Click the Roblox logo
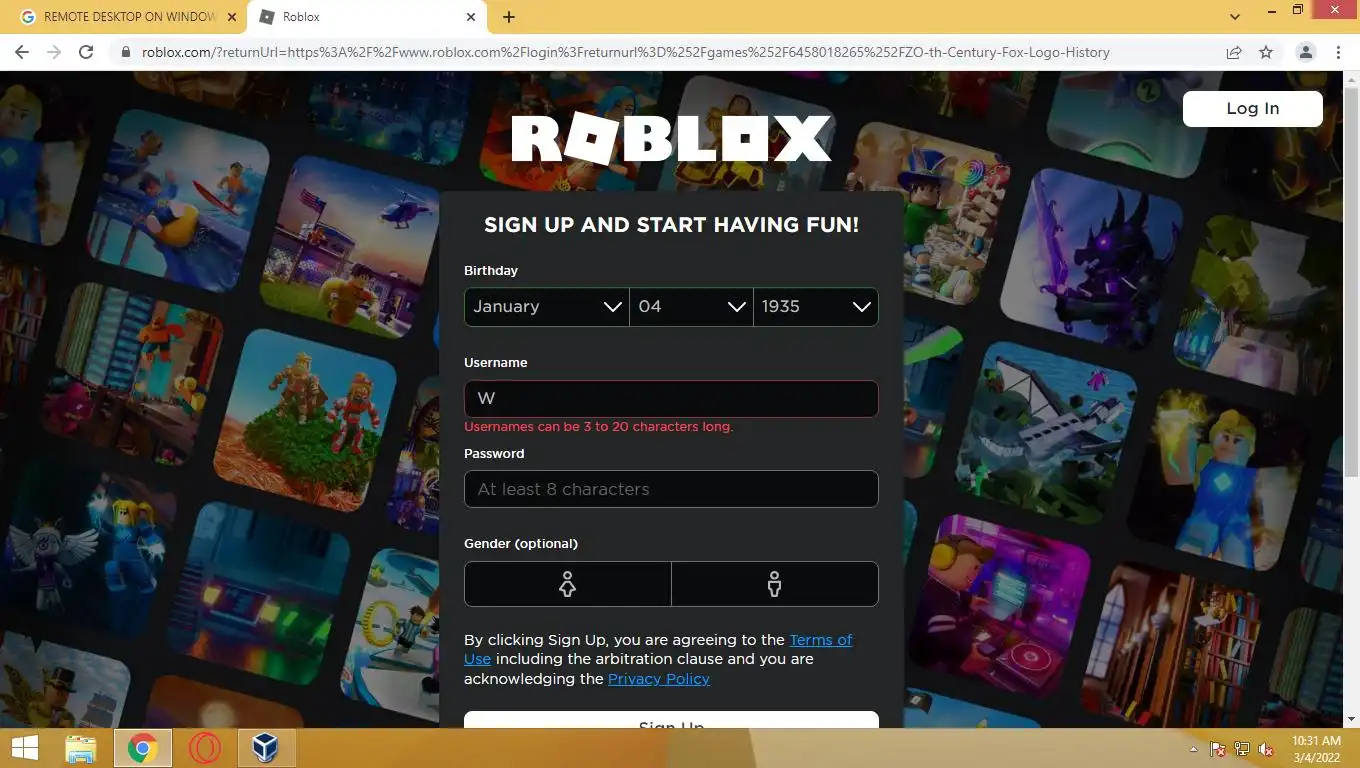Image resolution: width=1360 pixels, height=768 pixels. (x=671, y=139)
